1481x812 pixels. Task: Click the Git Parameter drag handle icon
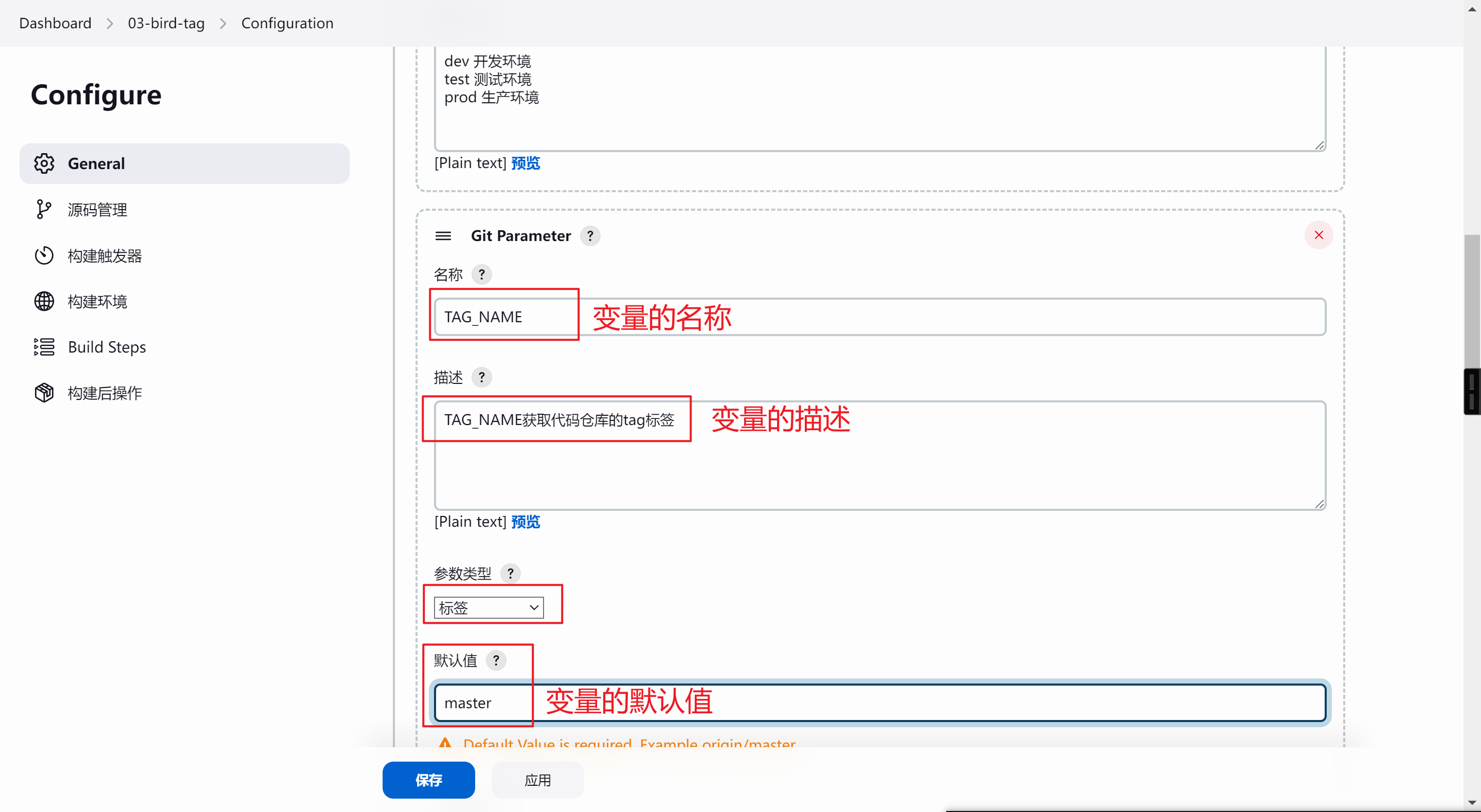point(443,235)
